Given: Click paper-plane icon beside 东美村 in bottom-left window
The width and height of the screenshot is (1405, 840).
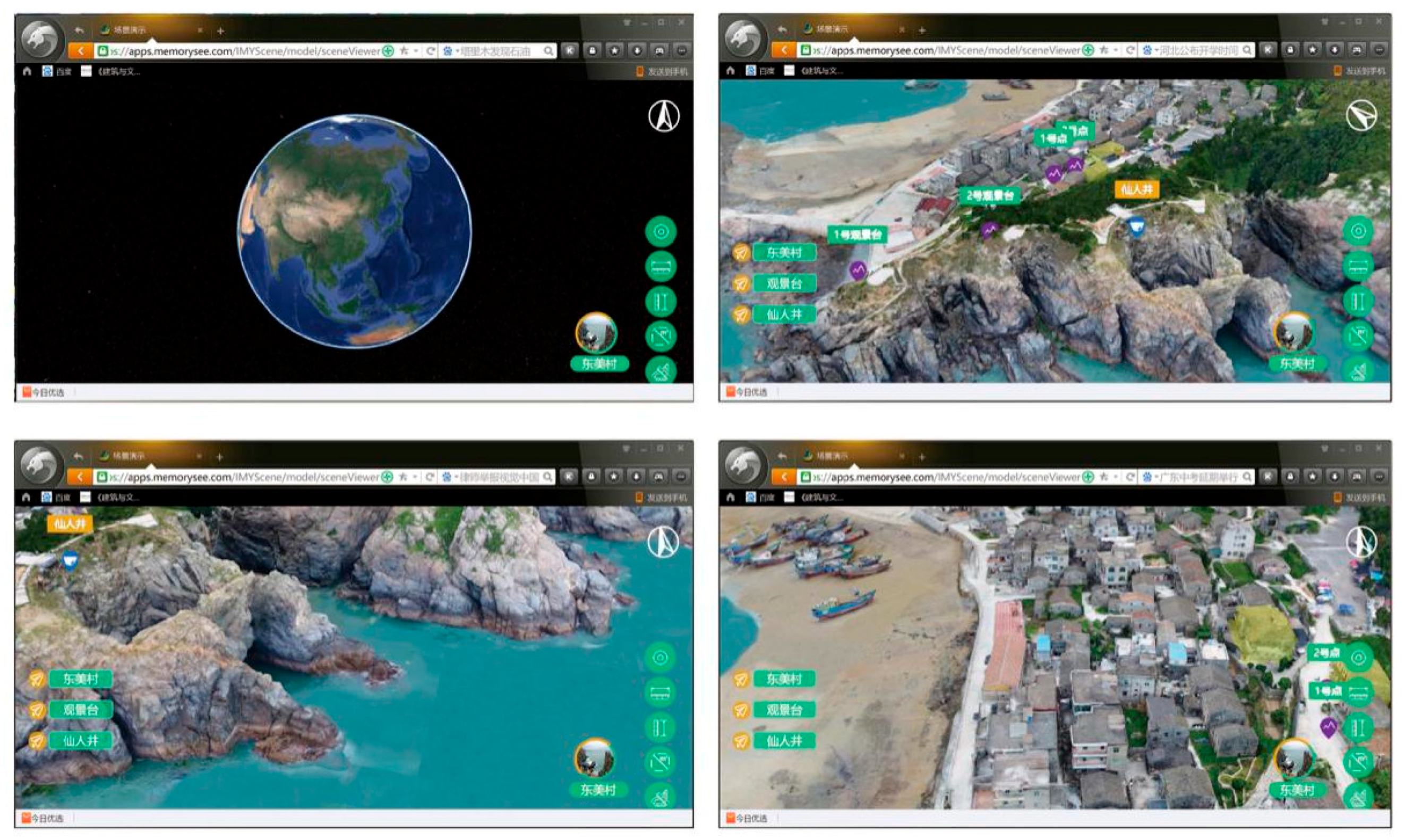Looking at the screenshot, I should 37,679.
